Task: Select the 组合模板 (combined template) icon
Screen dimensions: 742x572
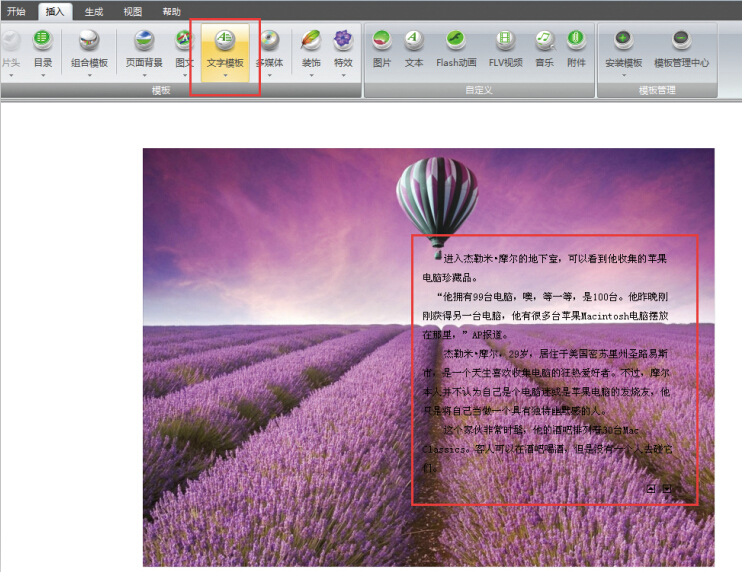Action: pyautogui.click(x=89, y=41)
